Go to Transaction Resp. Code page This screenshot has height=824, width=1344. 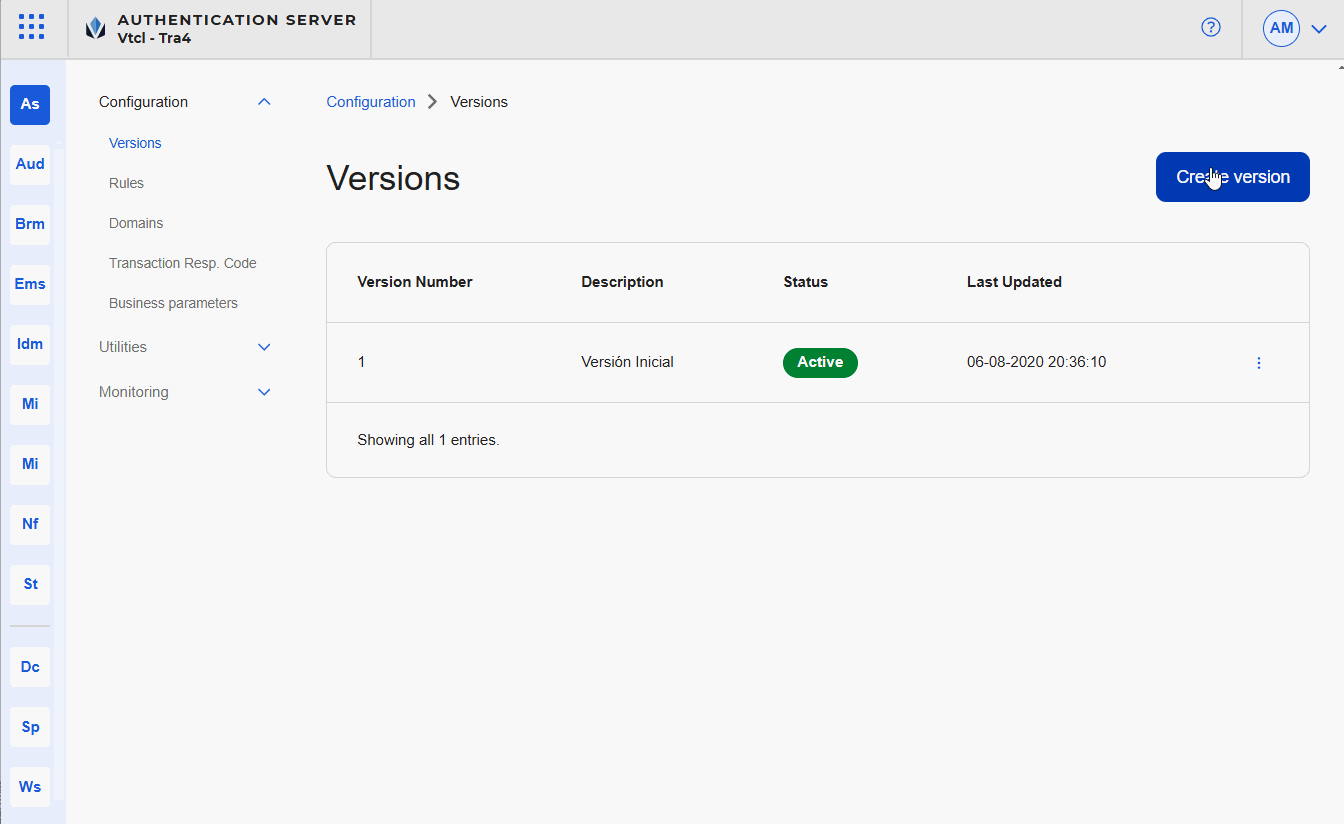(x=182, y=263)
